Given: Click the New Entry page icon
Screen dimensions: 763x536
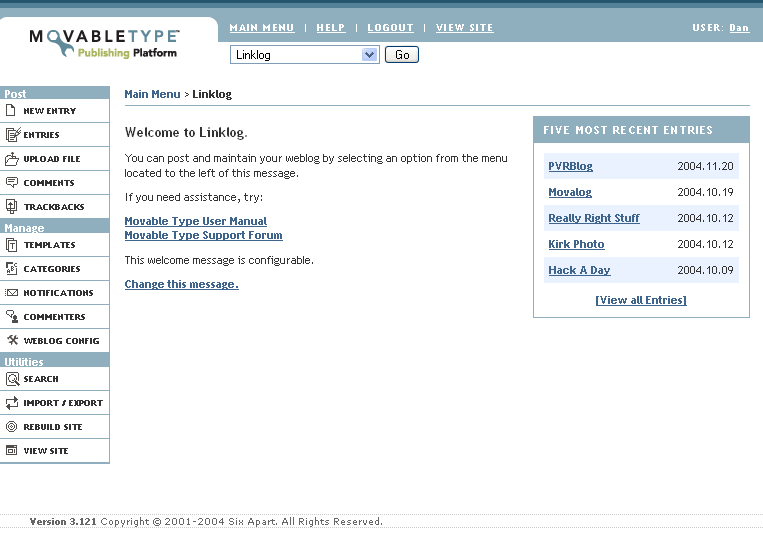Looking at the screenshot, I should [12, 111].
